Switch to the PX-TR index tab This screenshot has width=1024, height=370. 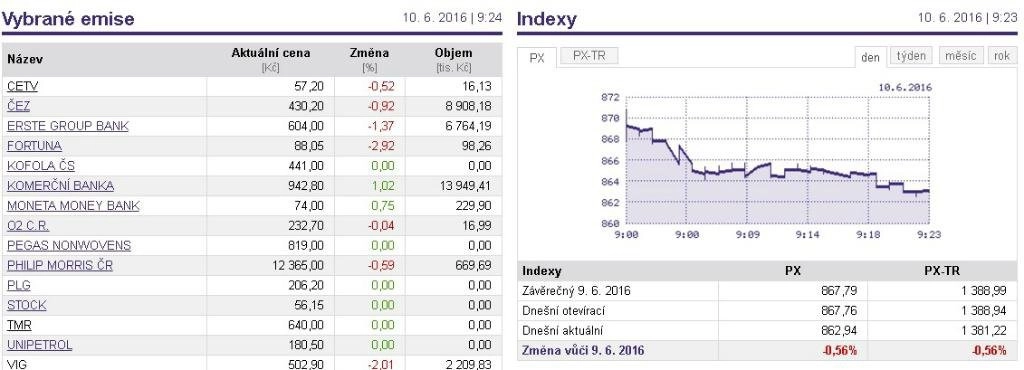[x=589, y=56]
